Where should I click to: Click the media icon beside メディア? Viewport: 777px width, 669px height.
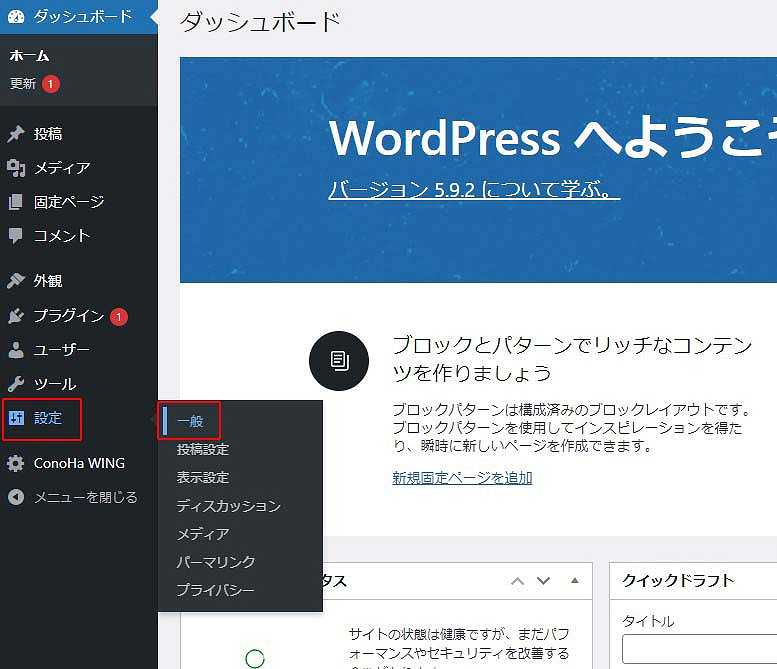click(x=16, y=168)
